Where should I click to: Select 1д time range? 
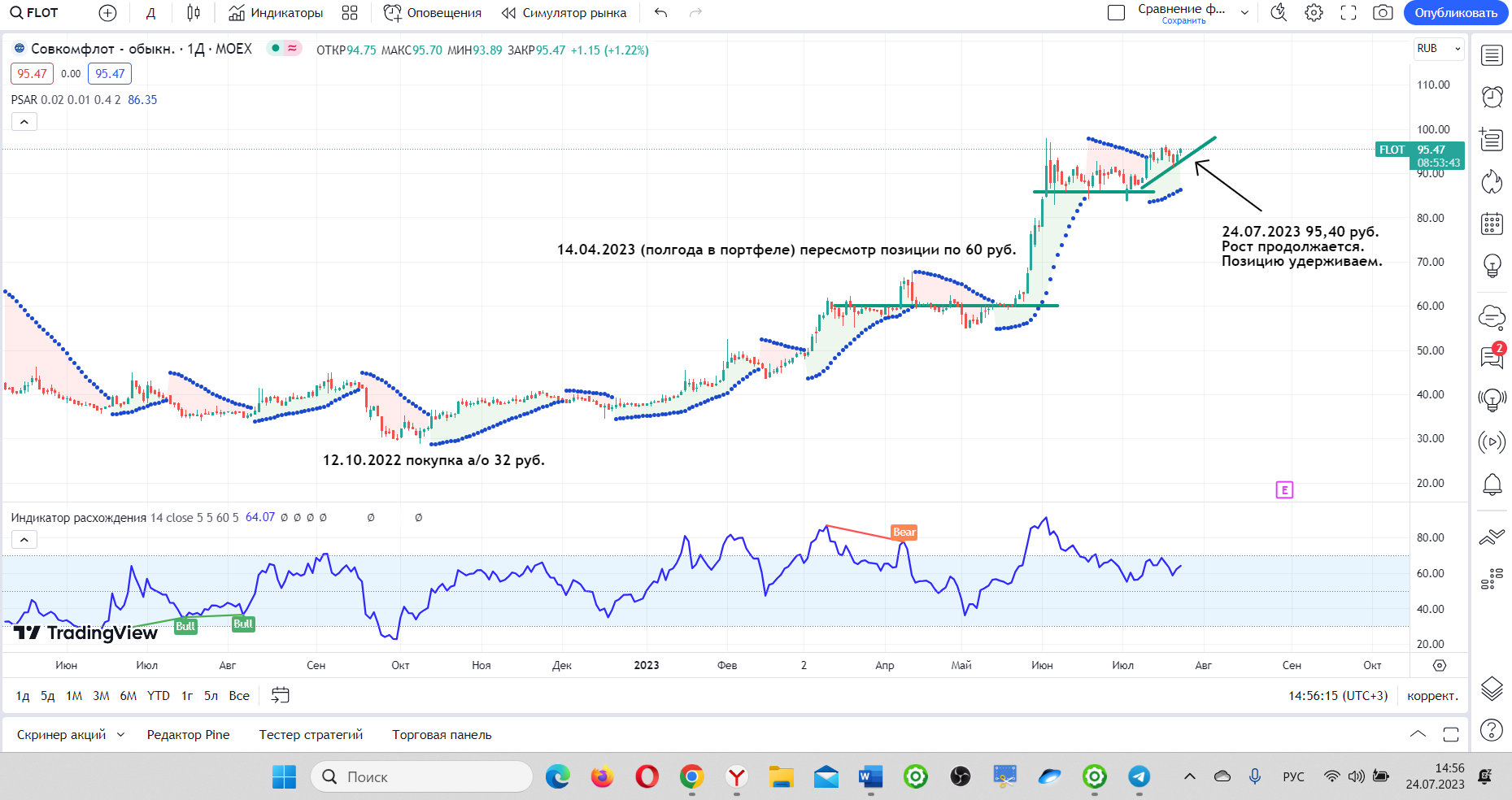coord(23,696)
